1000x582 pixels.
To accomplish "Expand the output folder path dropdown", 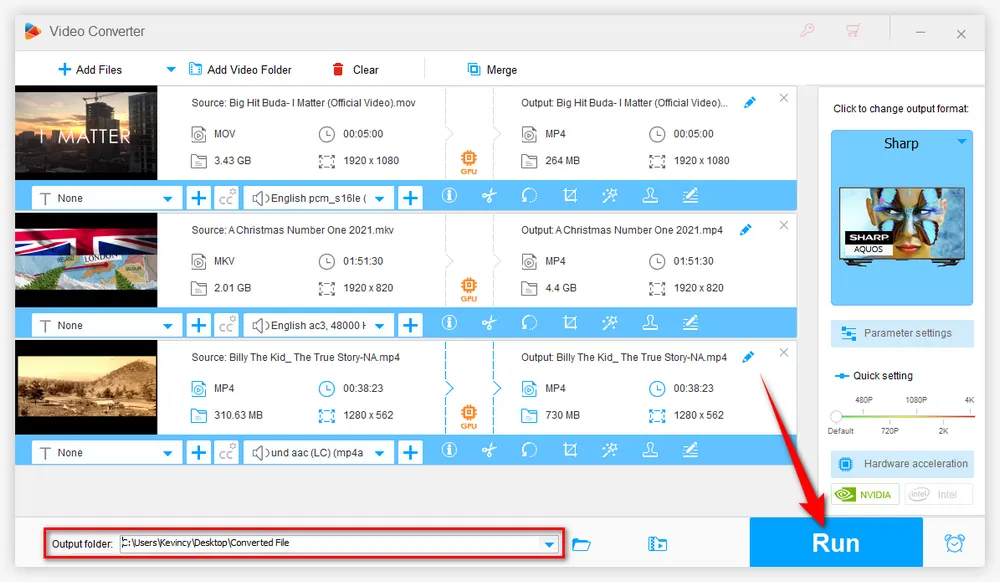I will pyautogui.click(x=549, y=544).
